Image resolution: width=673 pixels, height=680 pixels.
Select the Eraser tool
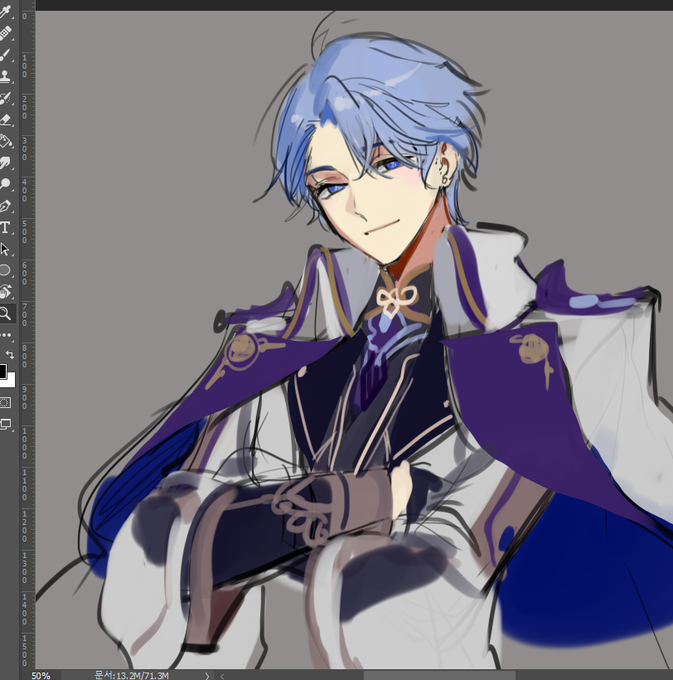[5, 120]
